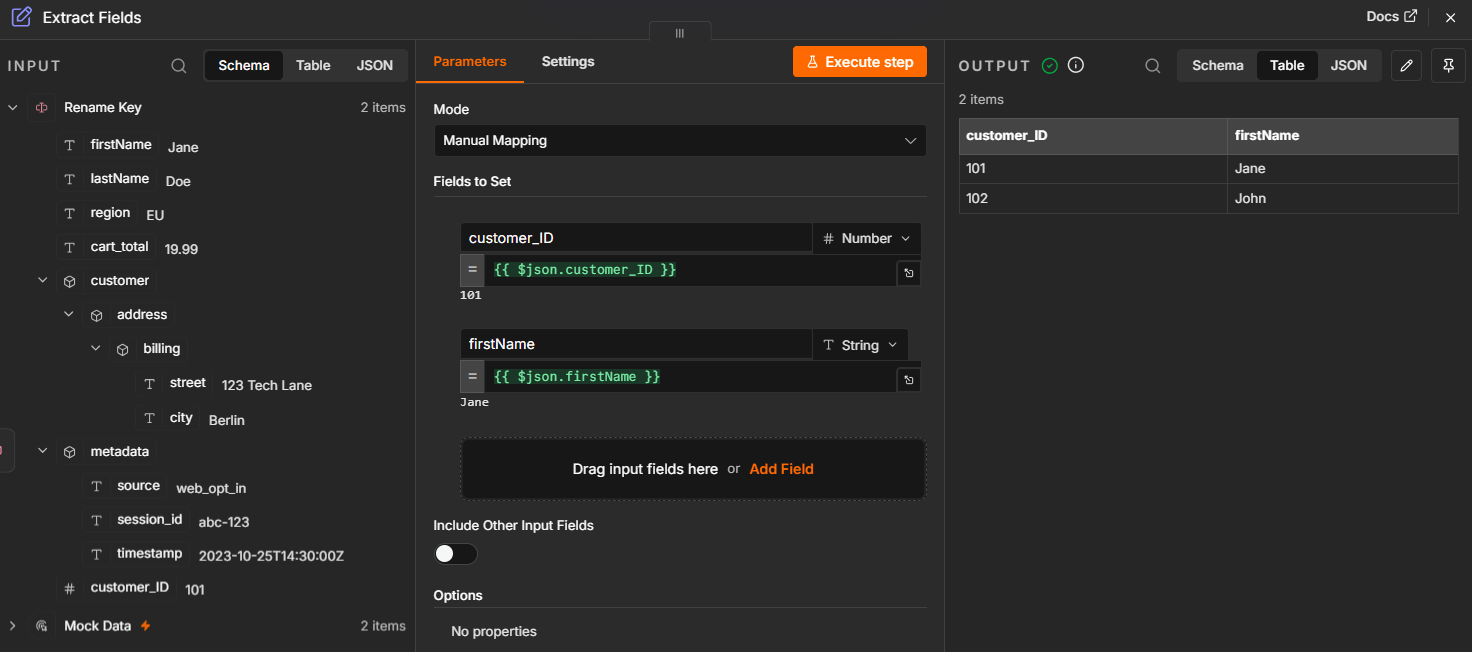Open the Docs external link
Screen dimensions: 1472x652
coord(1392,17)
